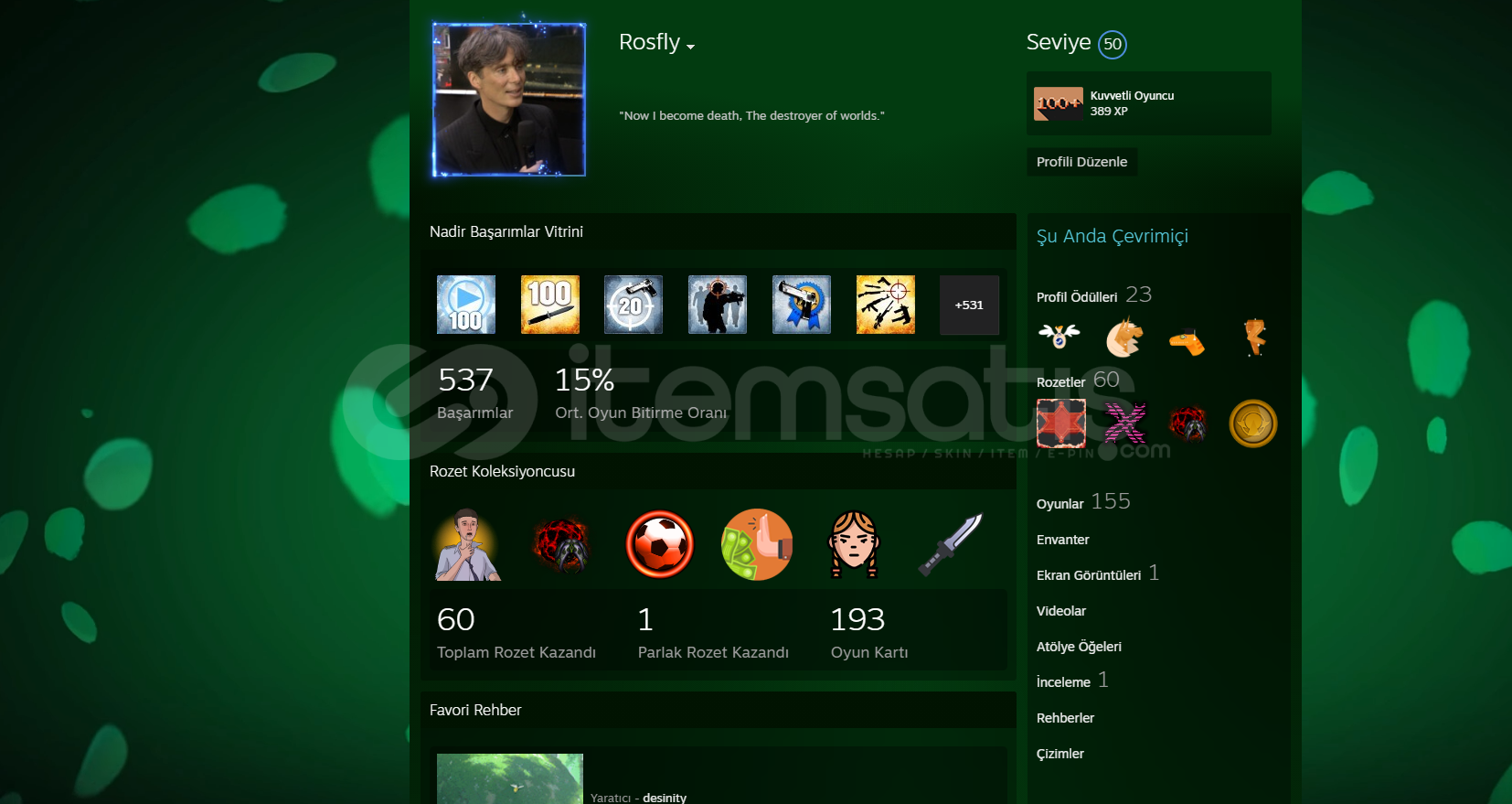
Task: Open the İnceleme link
Action: 1072,681
